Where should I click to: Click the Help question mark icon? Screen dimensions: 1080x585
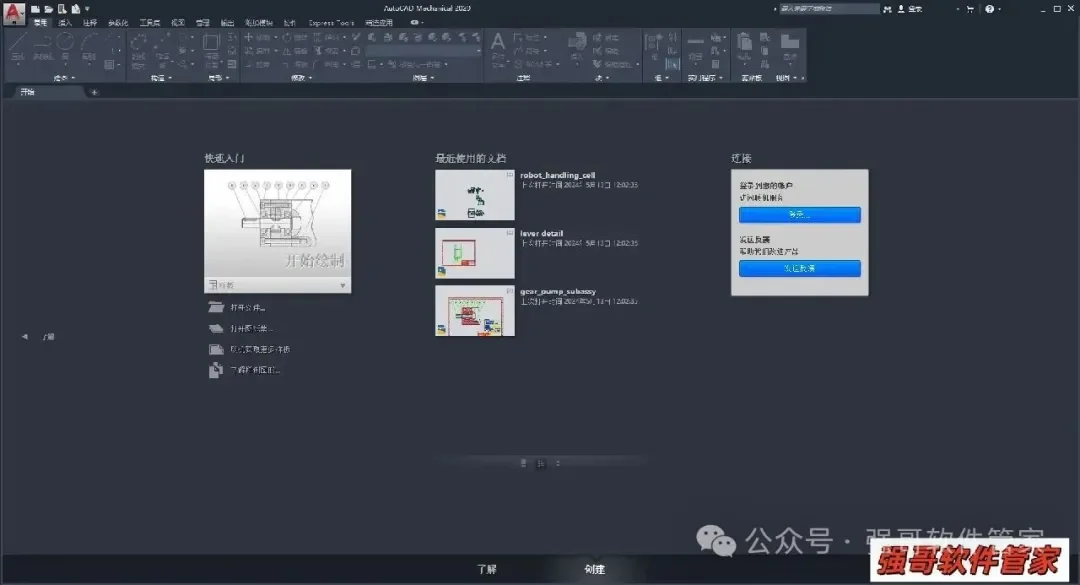(990, 9)
